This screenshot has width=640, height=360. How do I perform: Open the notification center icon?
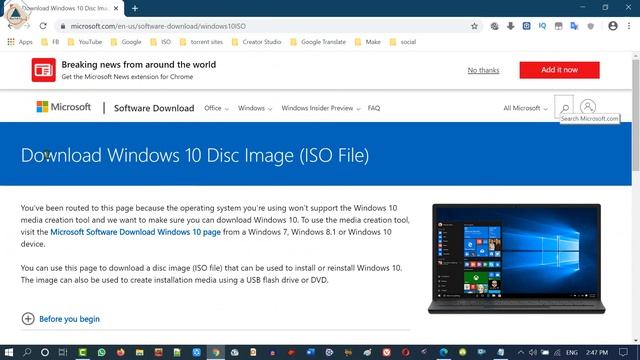[x=623, y=352]
